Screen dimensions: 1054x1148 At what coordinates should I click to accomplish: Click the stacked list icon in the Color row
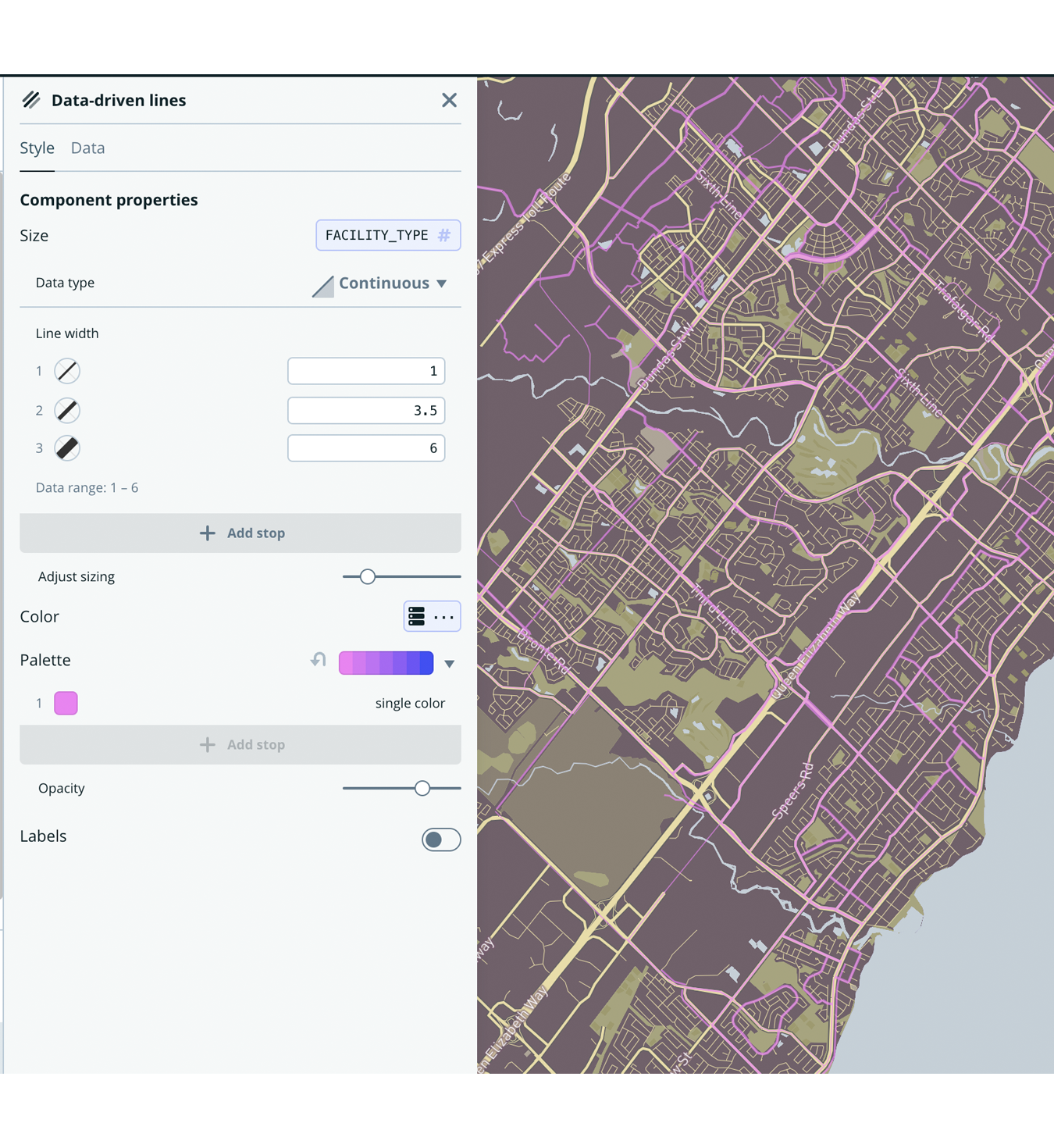tap(416, 616)
